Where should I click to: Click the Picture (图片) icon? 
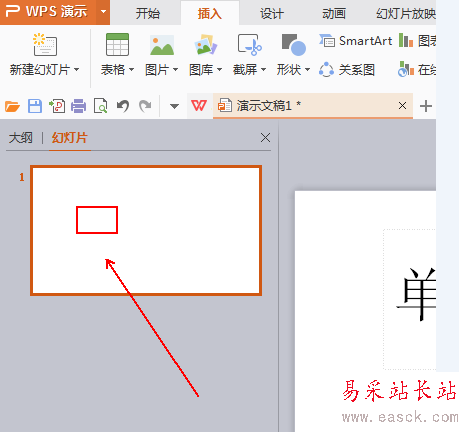coord(162,44)
